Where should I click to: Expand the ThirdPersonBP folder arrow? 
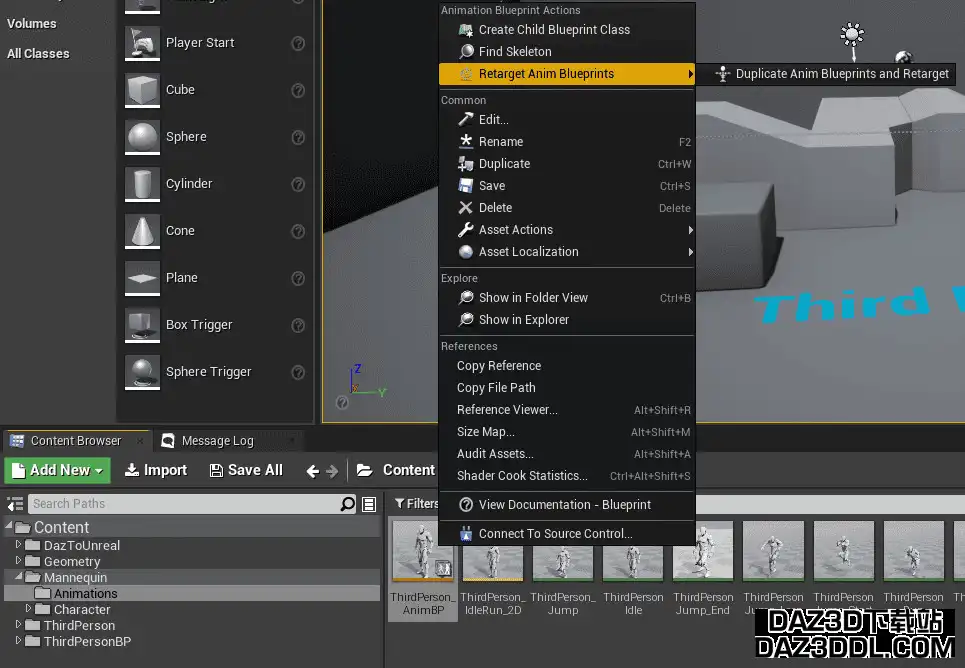pos(18,640)
